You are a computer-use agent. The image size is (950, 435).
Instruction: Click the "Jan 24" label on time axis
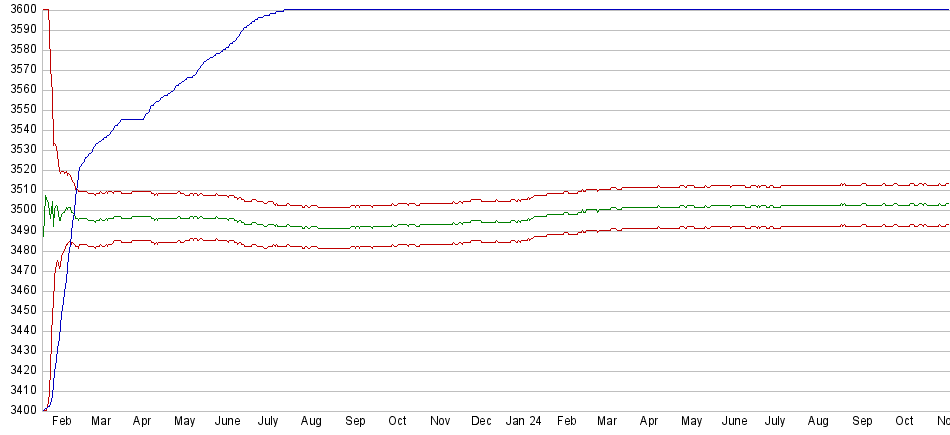point(524,422)
